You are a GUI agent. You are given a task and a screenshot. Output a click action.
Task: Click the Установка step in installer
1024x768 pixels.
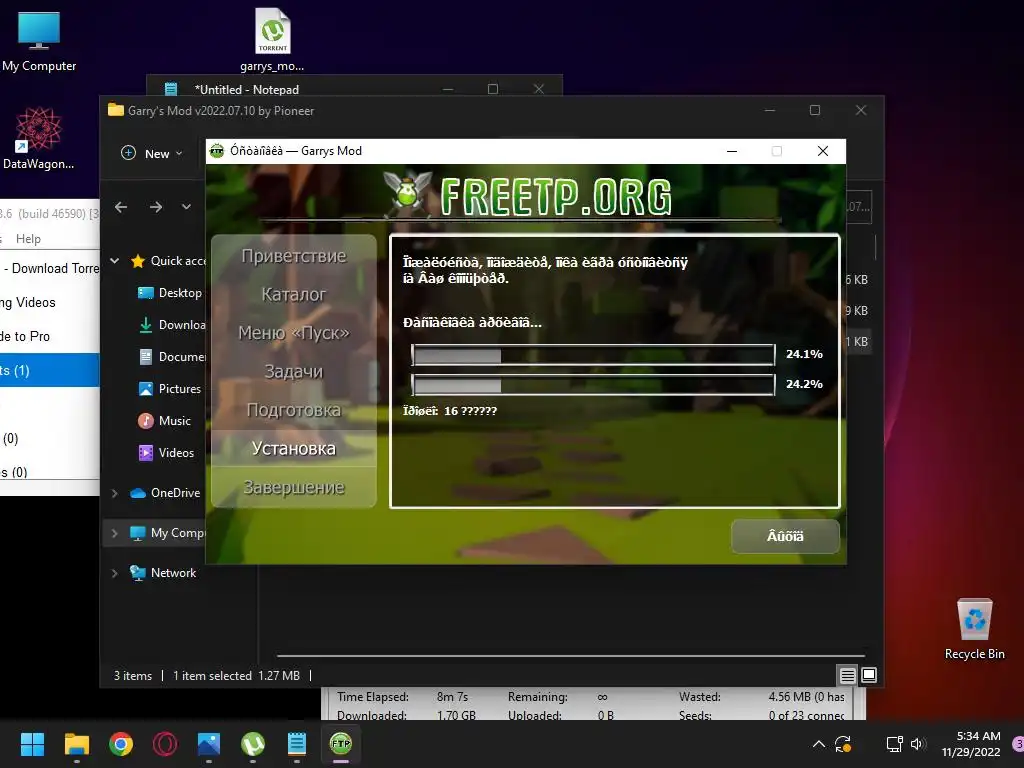point(294,449)
